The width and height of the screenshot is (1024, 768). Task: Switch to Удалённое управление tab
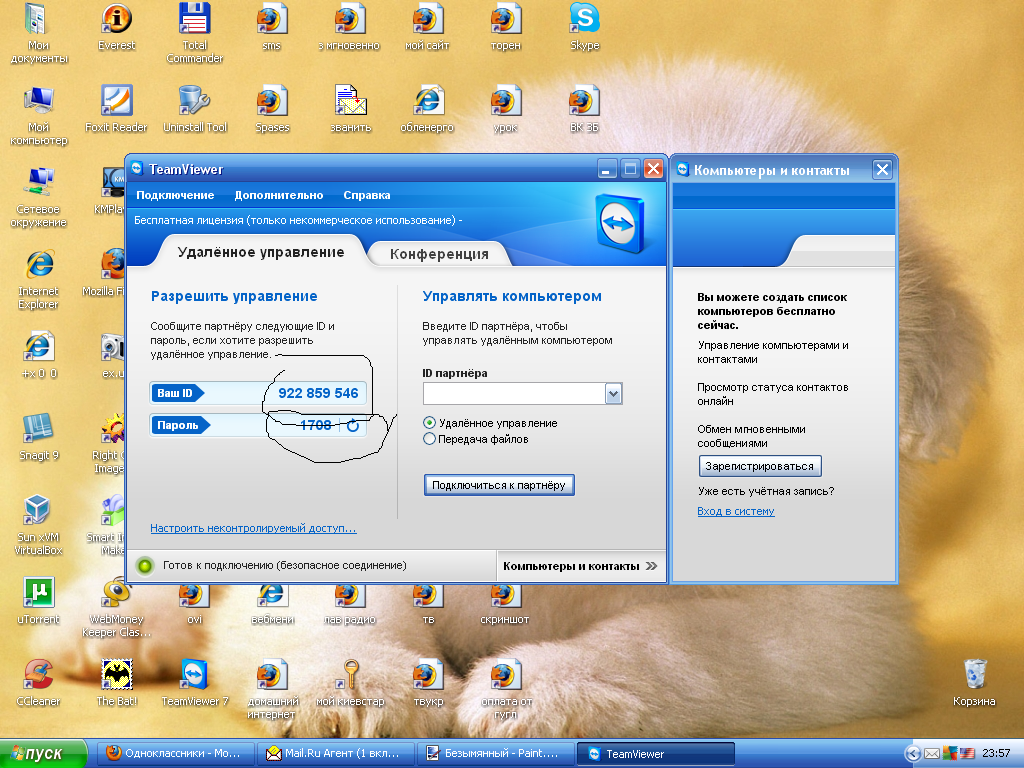[261, 252]
